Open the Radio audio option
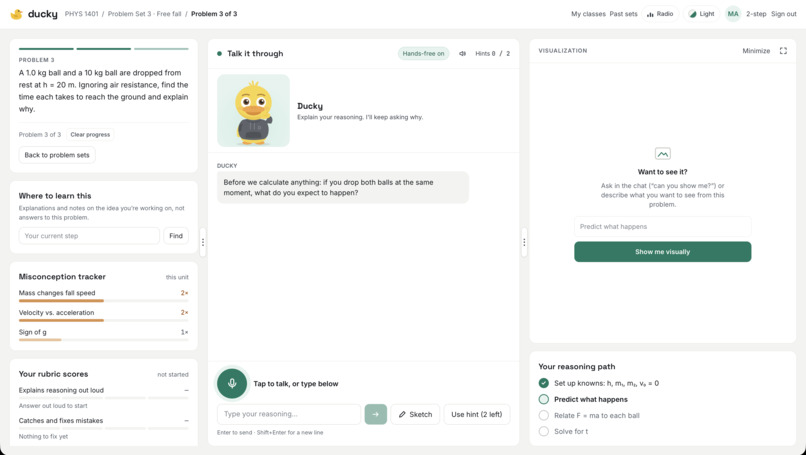The height and width of the screenshot is (455, 806). coord(660,14)
